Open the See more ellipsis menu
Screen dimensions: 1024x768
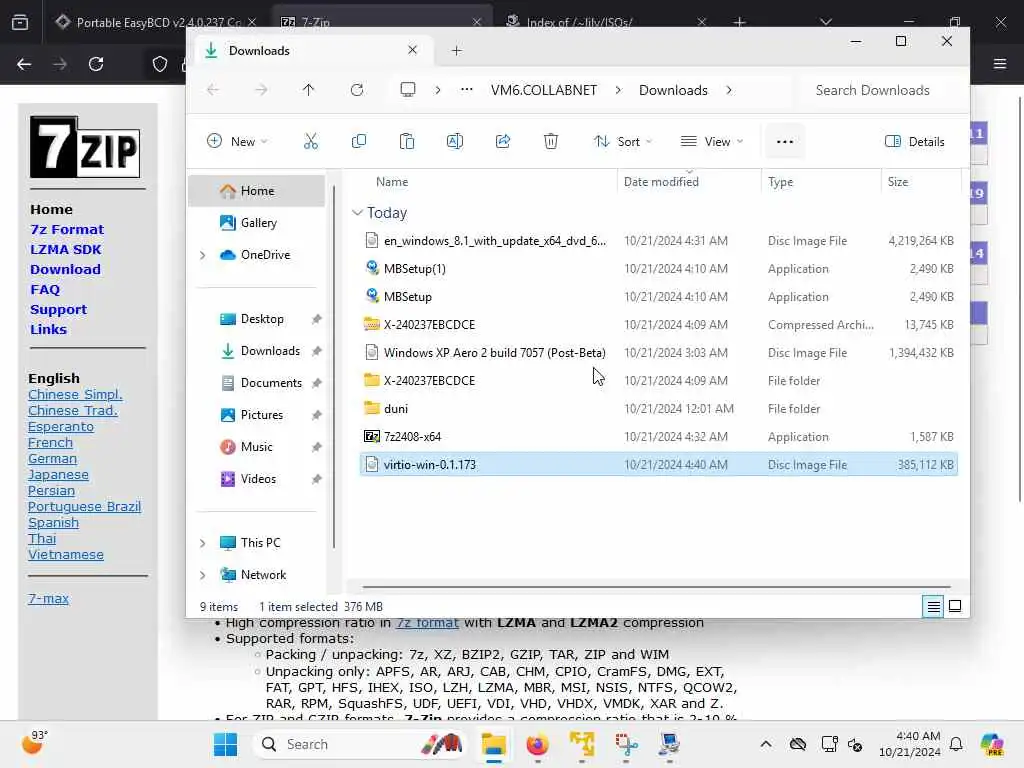coord(784,141)
